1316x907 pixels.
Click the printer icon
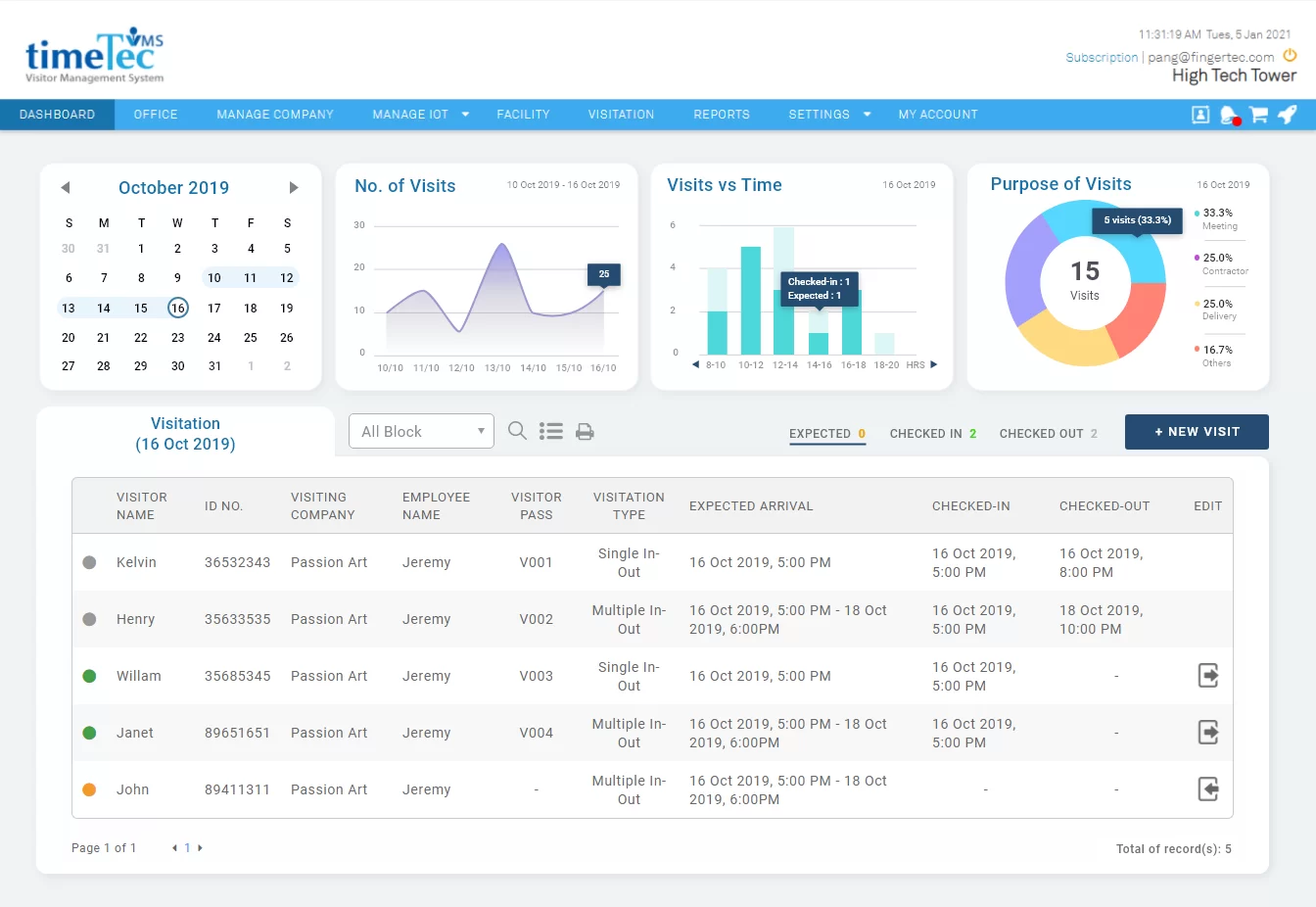coord(585,432)
